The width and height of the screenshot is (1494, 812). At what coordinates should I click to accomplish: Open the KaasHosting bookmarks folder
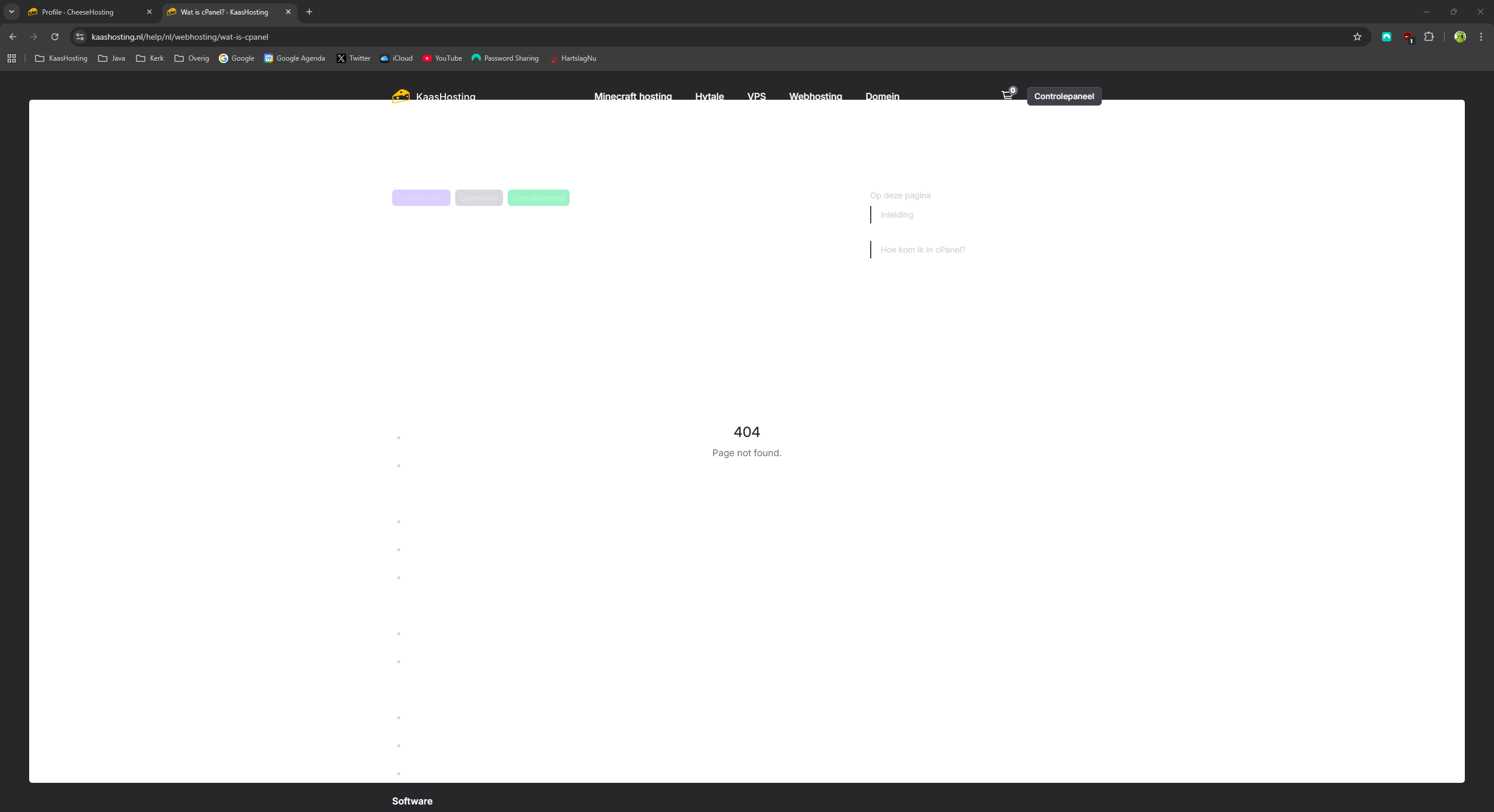(61, 58)
